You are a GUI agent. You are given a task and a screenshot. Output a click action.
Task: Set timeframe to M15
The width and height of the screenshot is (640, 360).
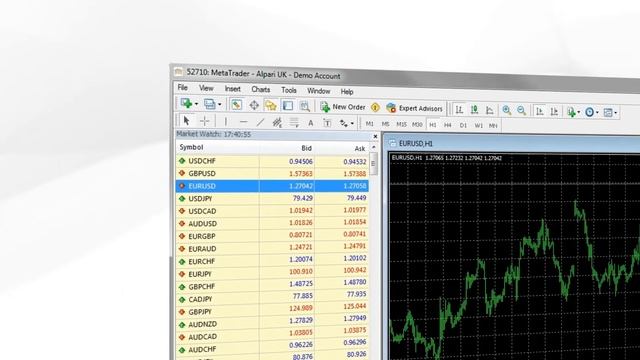(x=401, y=124)
